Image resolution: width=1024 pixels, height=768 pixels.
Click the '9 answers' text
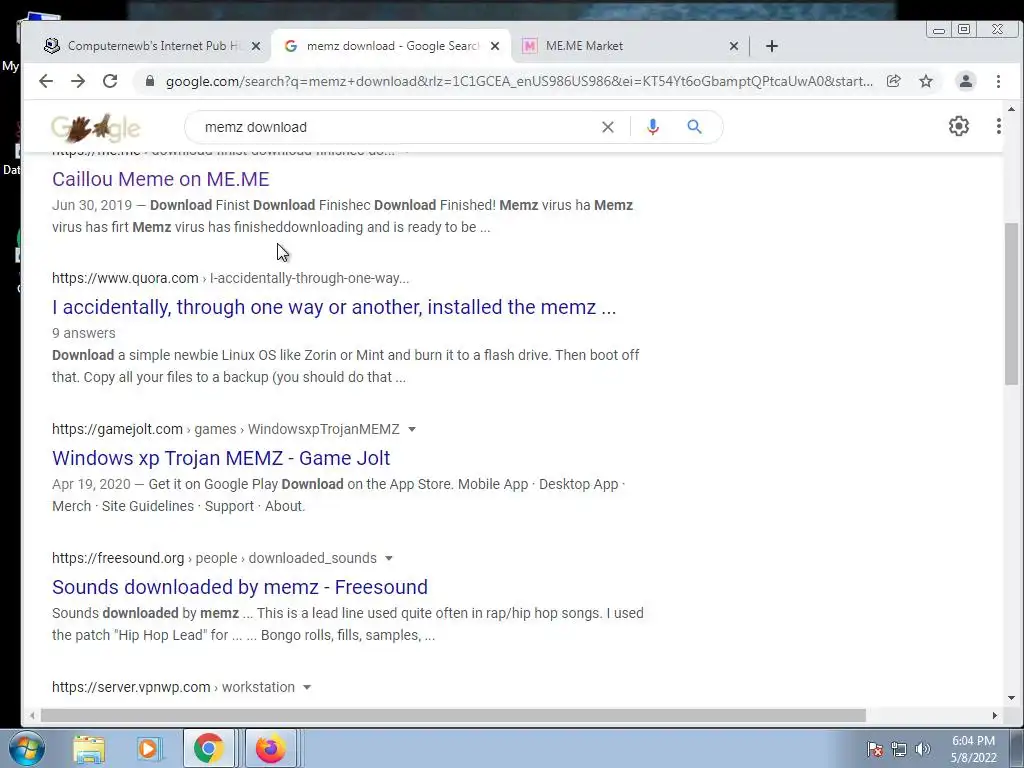(x=84, y=333)
